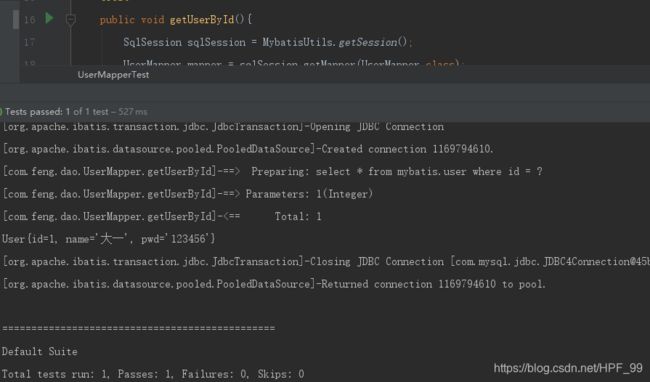
Task: Click the green tests-passed status icon
Action: click(1, 112)
